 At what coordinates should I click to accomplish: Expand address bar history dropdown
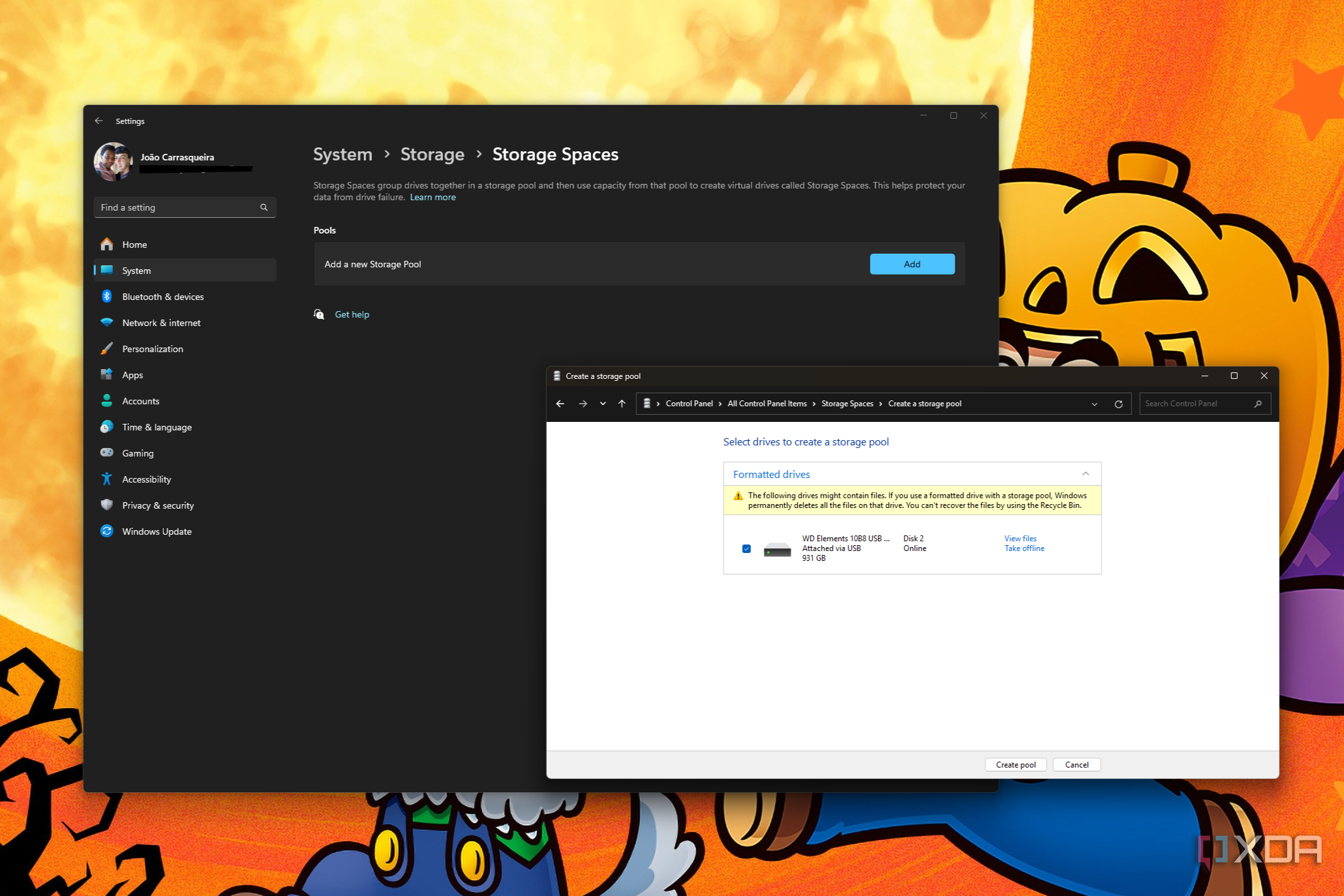click(1094, 404)
